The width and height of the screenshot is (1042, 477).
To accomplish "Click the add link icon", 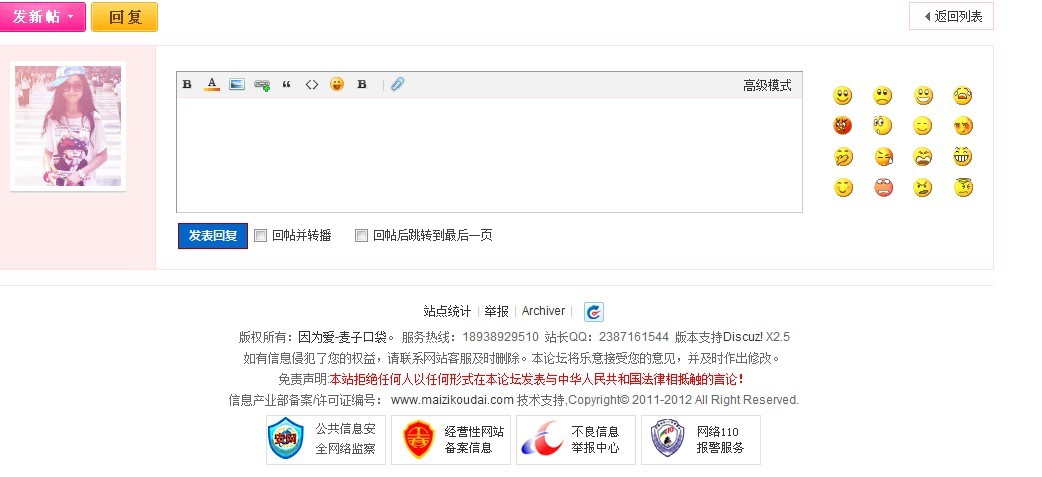I will [262, 85].
